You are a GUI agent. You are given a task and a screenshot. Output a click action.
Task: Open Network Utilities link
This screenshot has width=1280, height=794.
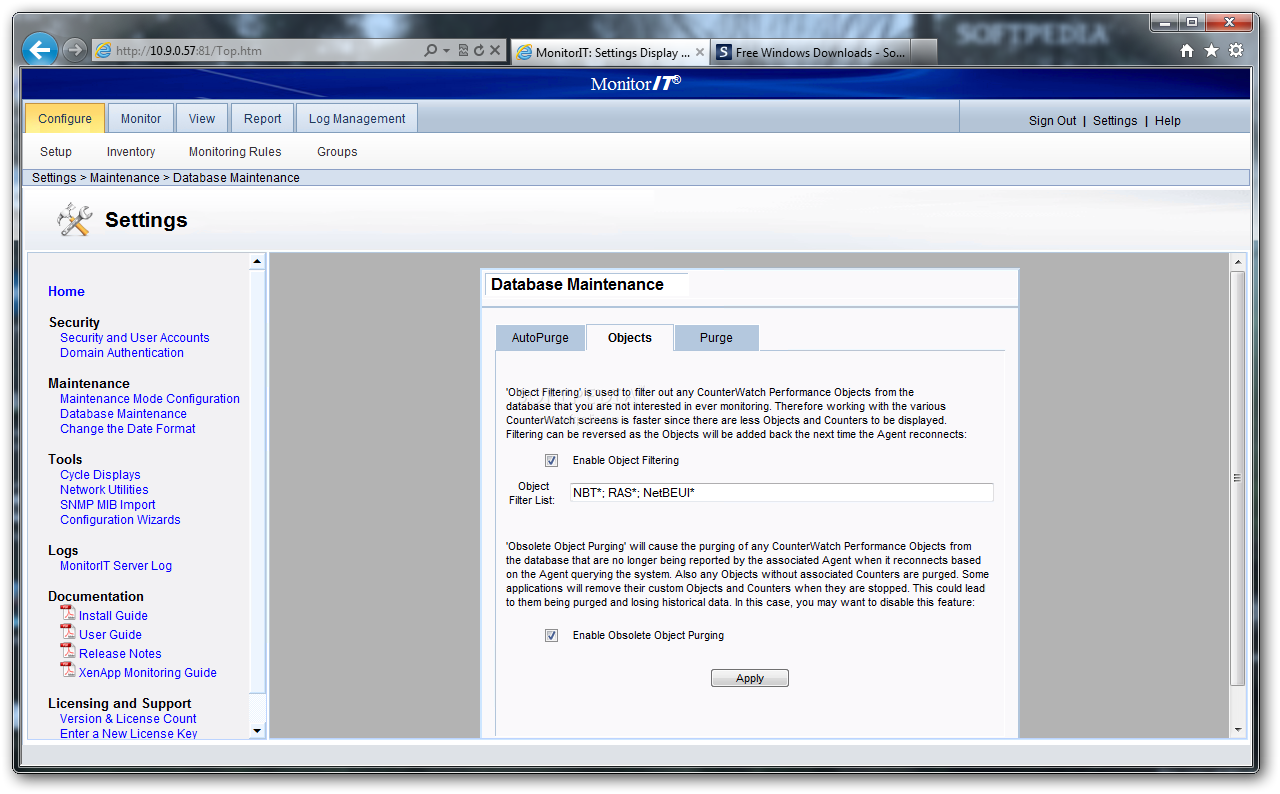104,490
